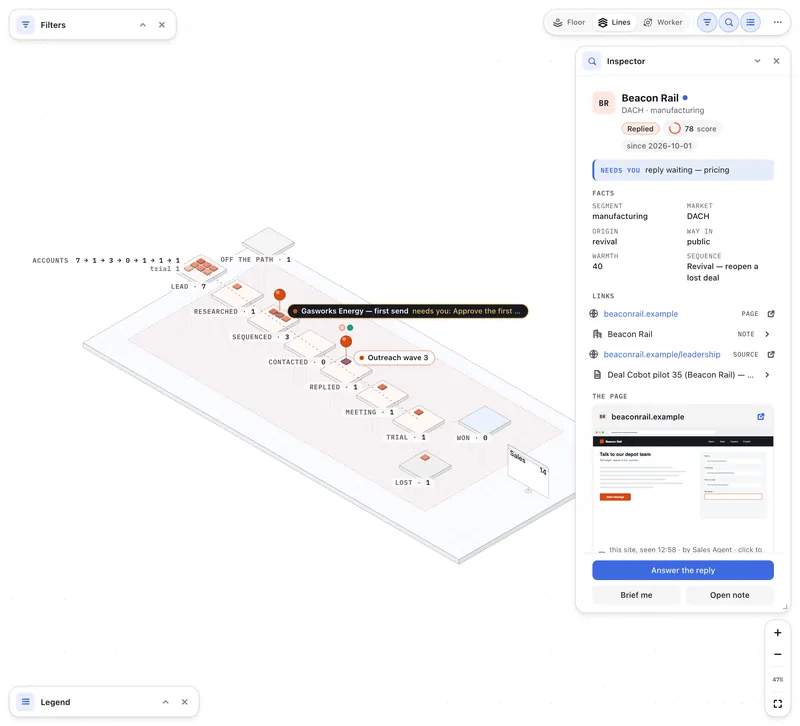This screenshot has width=800, height=726.
Task: Click the CONTACTED · 0 stage label
Action: pos(297,362)
